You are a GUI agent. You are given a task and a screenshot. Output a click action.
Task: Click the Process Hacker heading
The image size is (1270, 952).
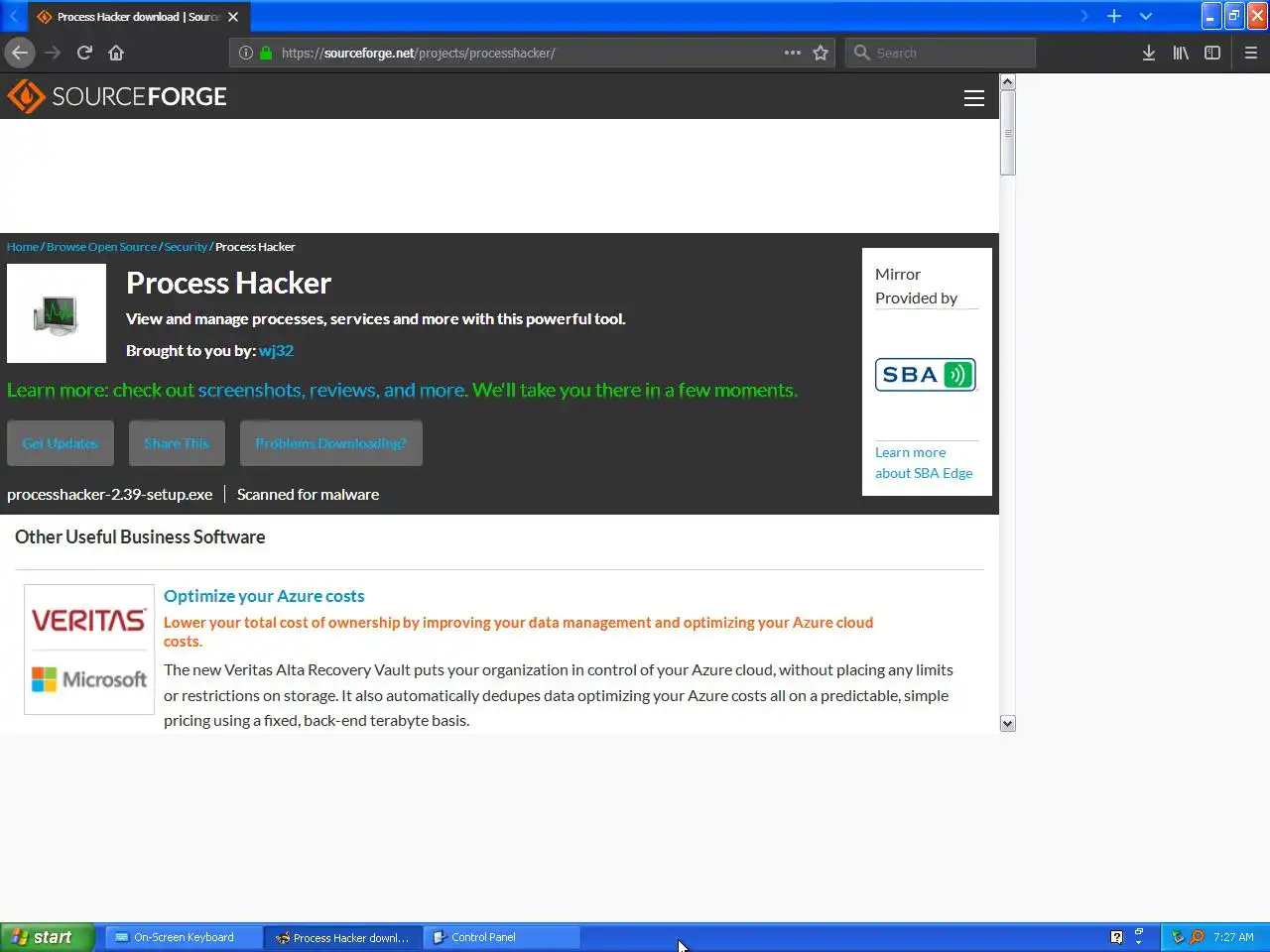(228, 283)
